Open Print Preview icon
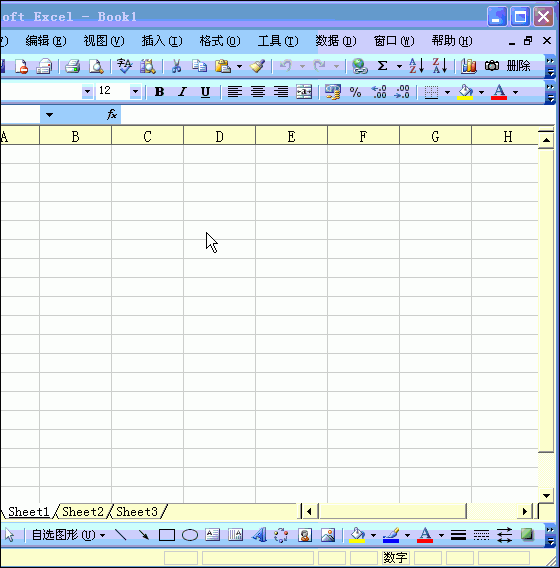This screenshot has height=568, width=560. click(96, 66)
